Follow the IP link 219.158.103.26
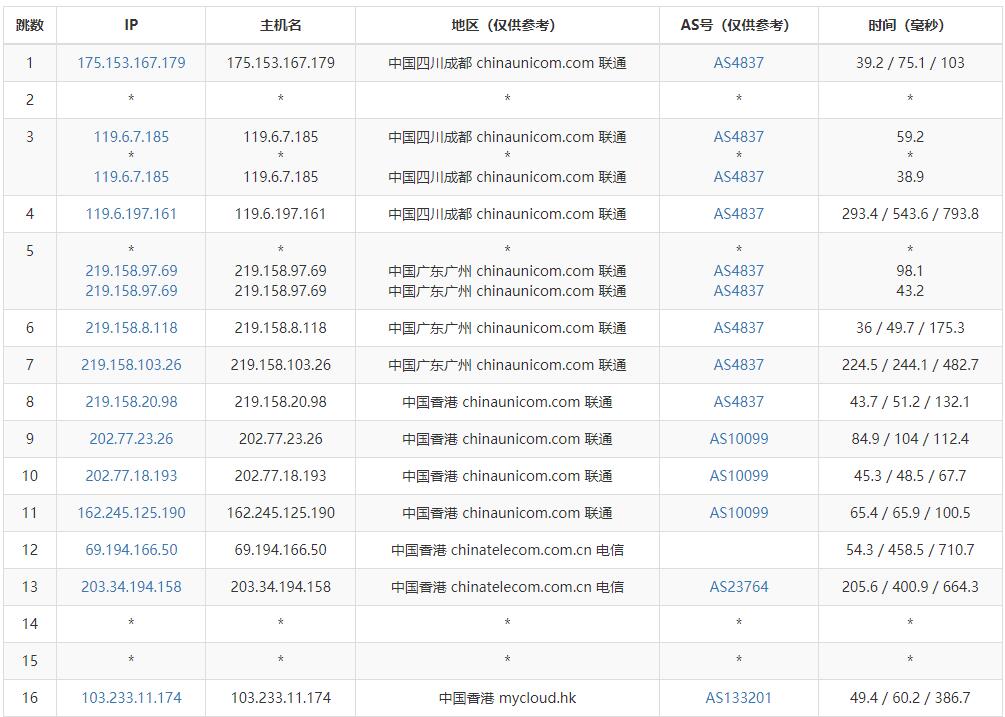The width and height of the screenshot is (1005, 717). pos(131,365)
